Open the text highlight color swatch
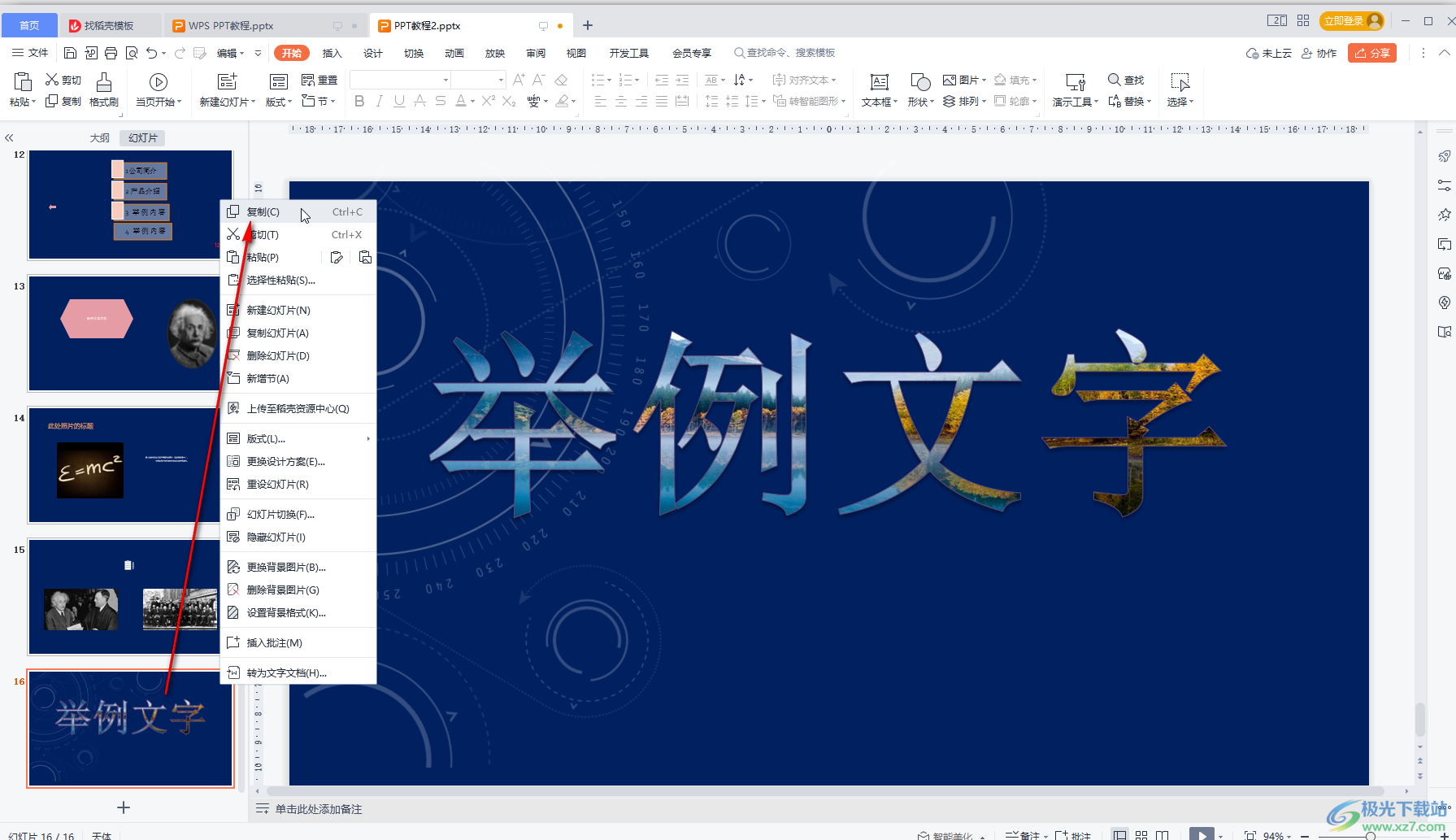This screenshot has height=840, width=1456. 563,101
